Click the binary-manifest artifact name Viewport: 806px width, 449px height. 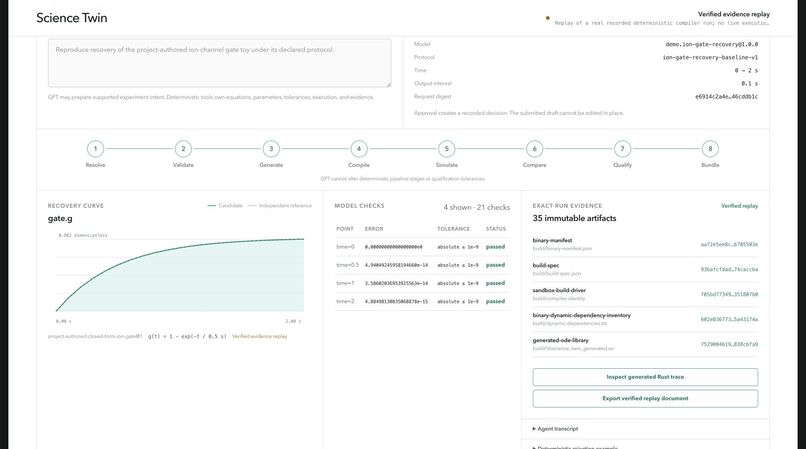[x=553, y=240]
